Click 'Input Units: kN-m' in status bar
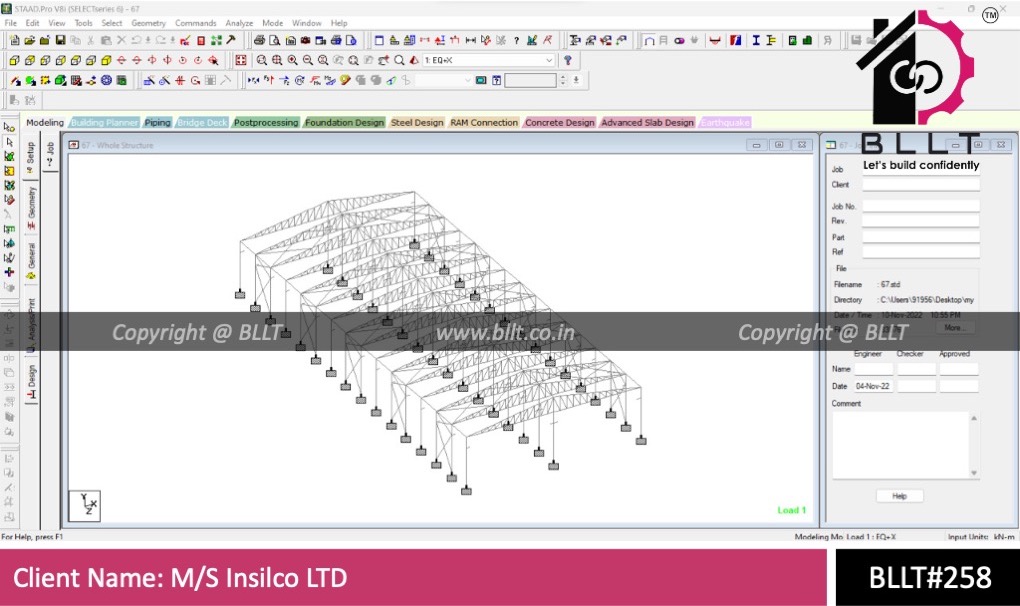Screen dimensions: 1020x606 [981, 537]
